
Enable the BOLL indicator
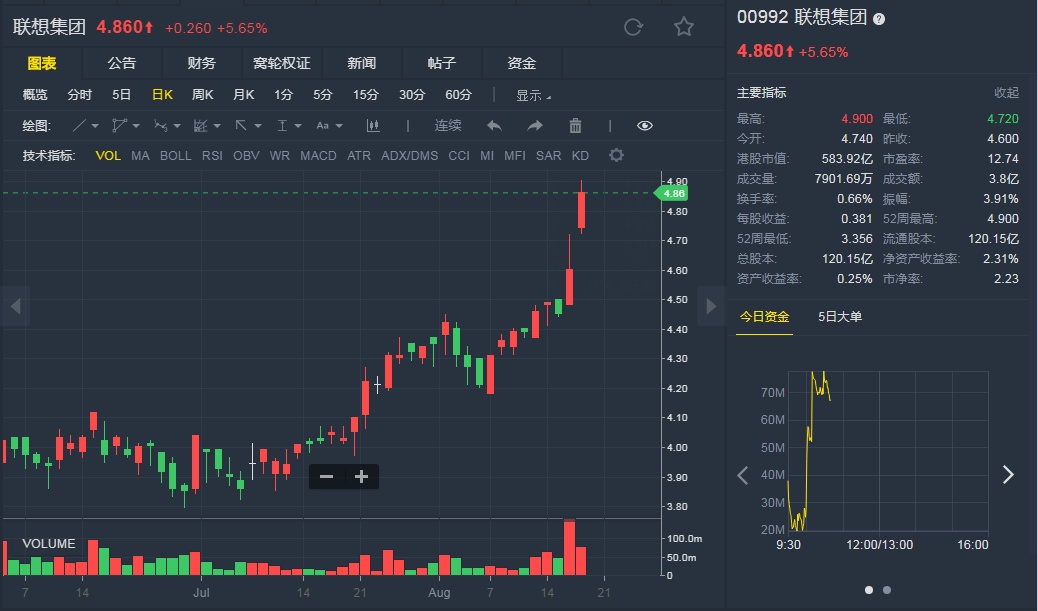click(x=175, y=155)
